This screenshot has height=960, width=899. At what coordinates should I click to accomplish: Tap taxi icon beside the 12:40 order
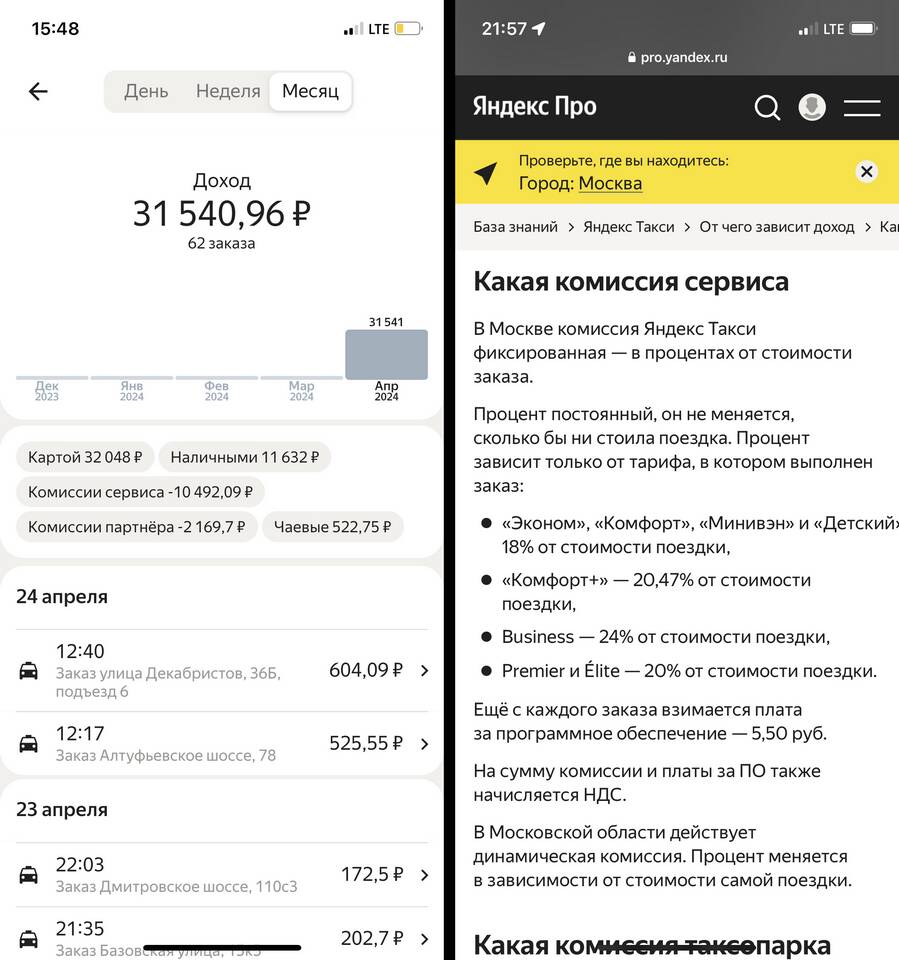click(x=29, y=670)
